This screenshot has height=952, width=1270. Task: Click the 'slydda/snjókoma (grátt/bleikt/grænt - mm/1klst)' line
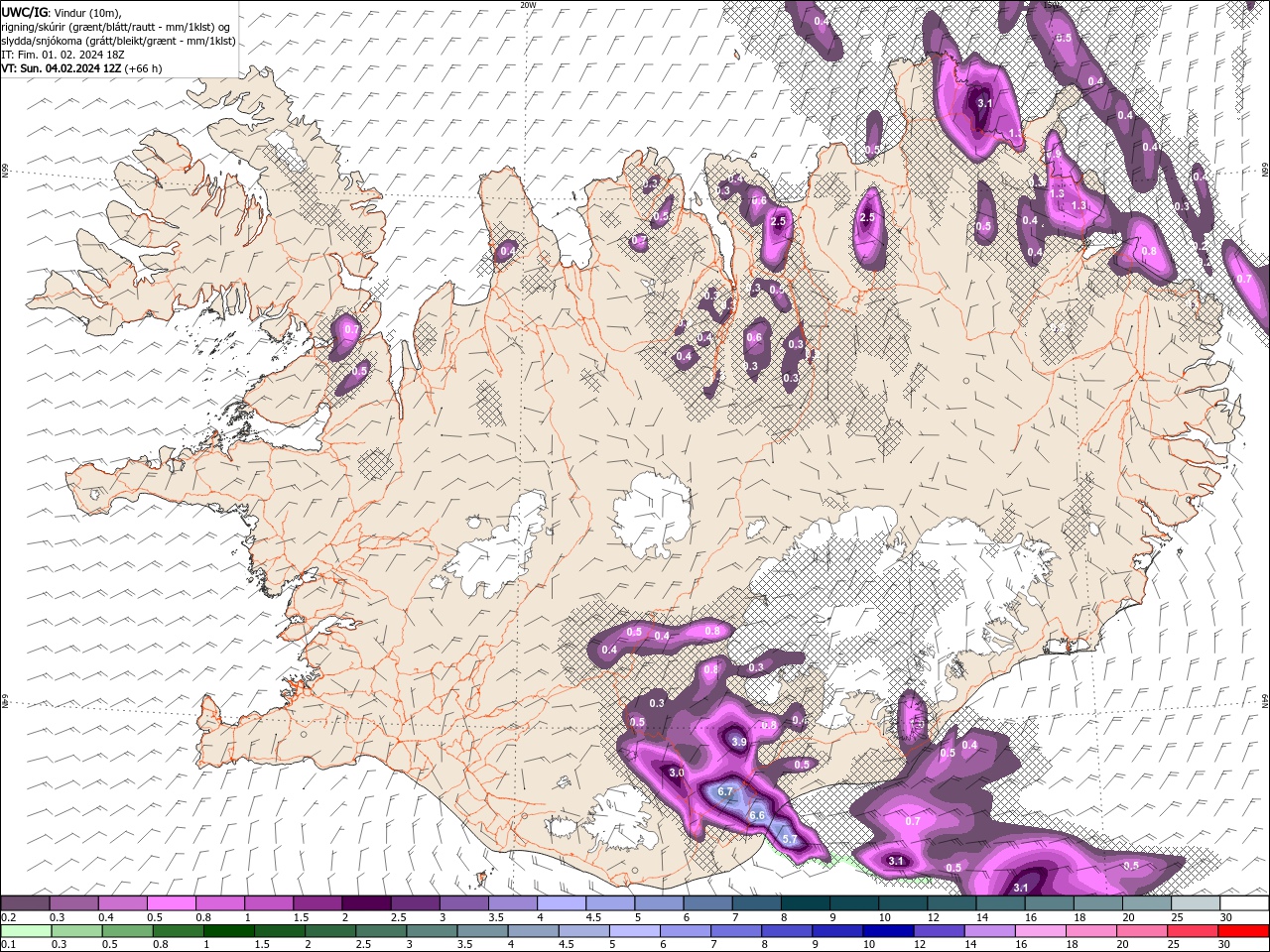click(x=118, y=41)
